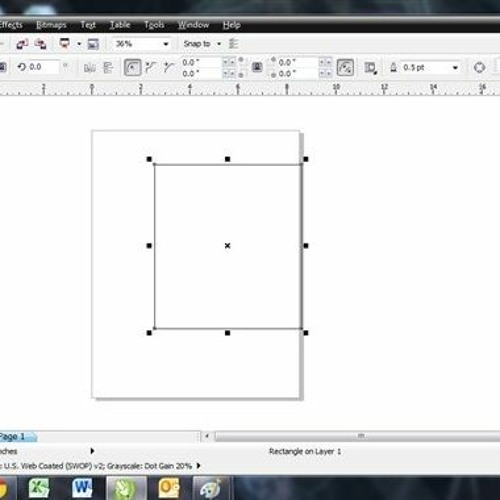Image resolution: width=500 pixels, height=500 pixels.
Task: Click the outline width pen icon
Action: 393,68
